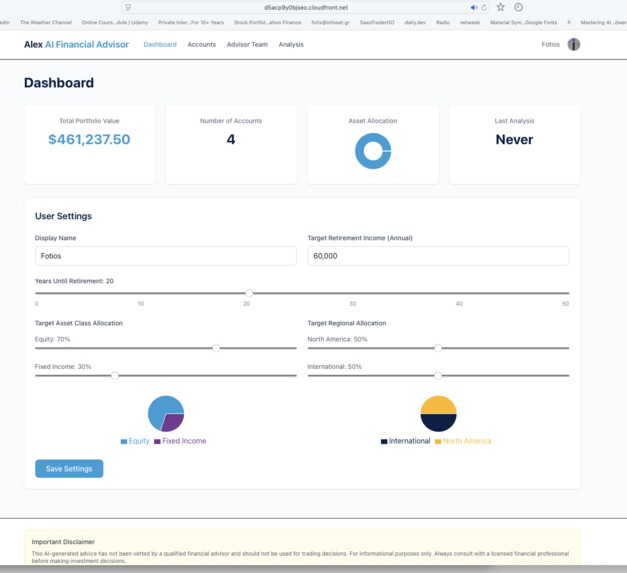Image resolution: width=627 pixels, height=573 pixels.
Task: Click the International slider handle
Action: 438,375
